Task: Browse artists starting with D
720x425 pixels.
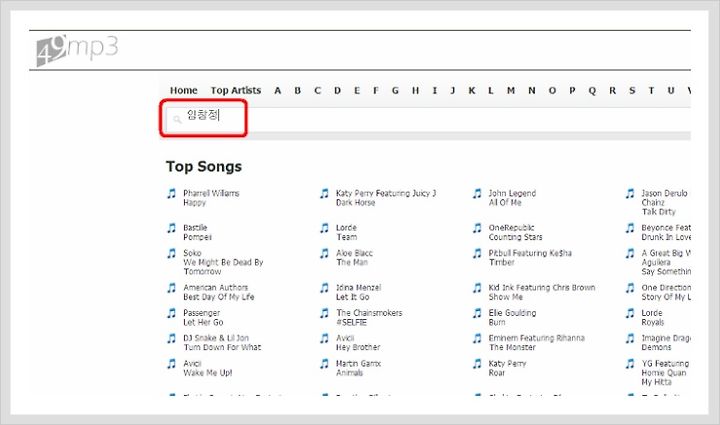Action: [338, 90]
